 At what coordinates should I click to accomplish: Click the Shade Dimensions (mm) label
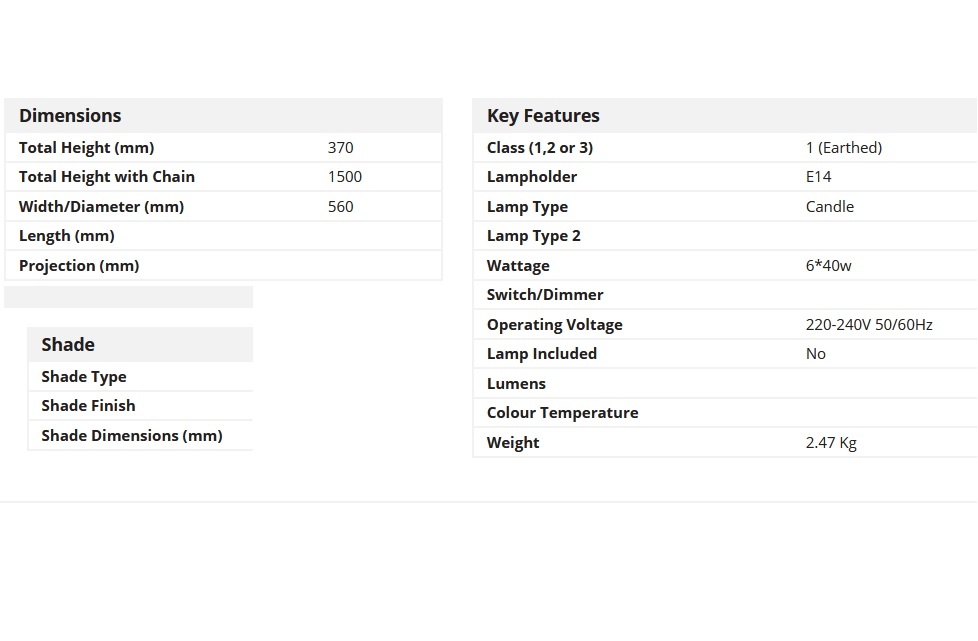[x=132, y=435]
